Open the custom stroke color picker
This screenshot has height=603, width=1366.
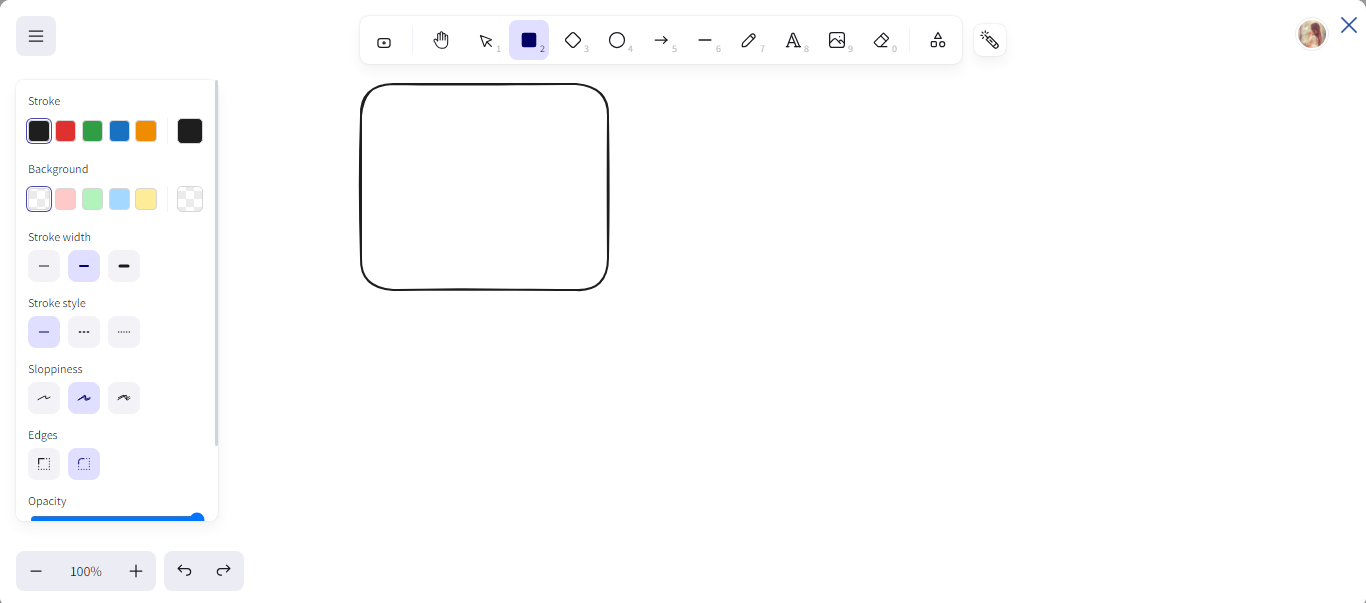click(190, 131)
